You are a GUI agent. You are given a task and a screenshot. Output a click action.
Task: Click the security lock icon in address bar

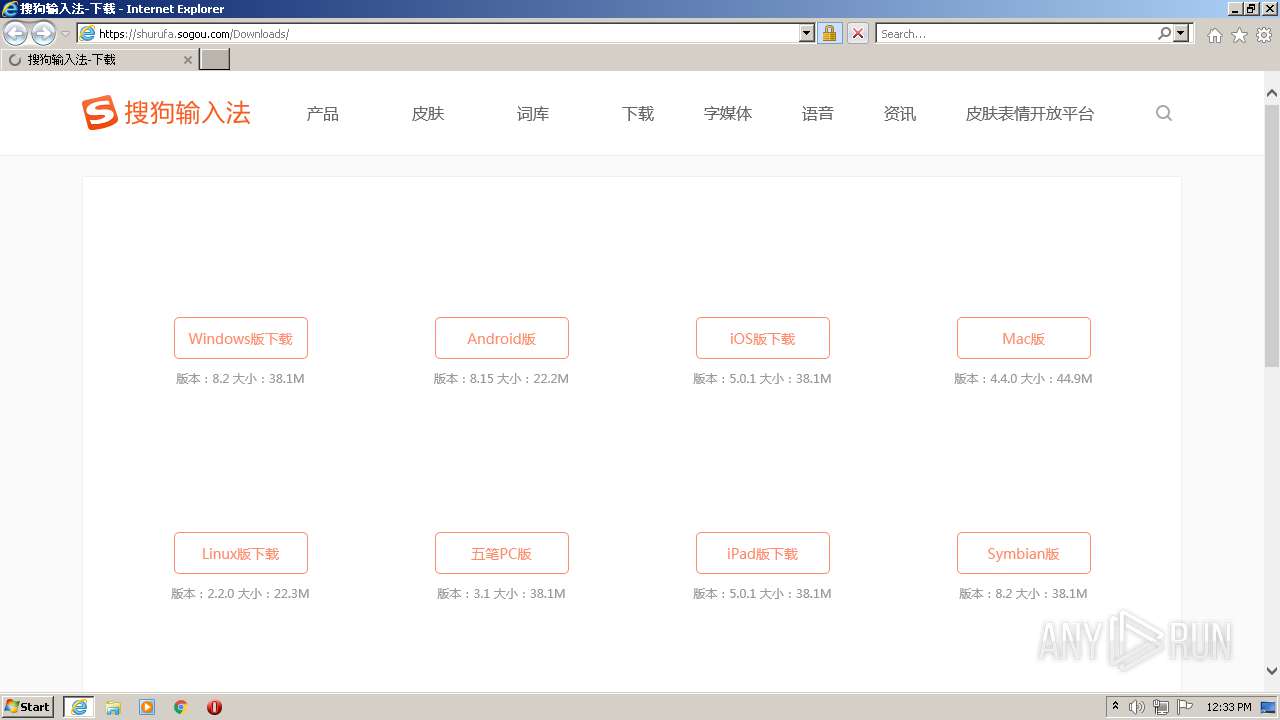pyautogui.click(x=829, y=33)
